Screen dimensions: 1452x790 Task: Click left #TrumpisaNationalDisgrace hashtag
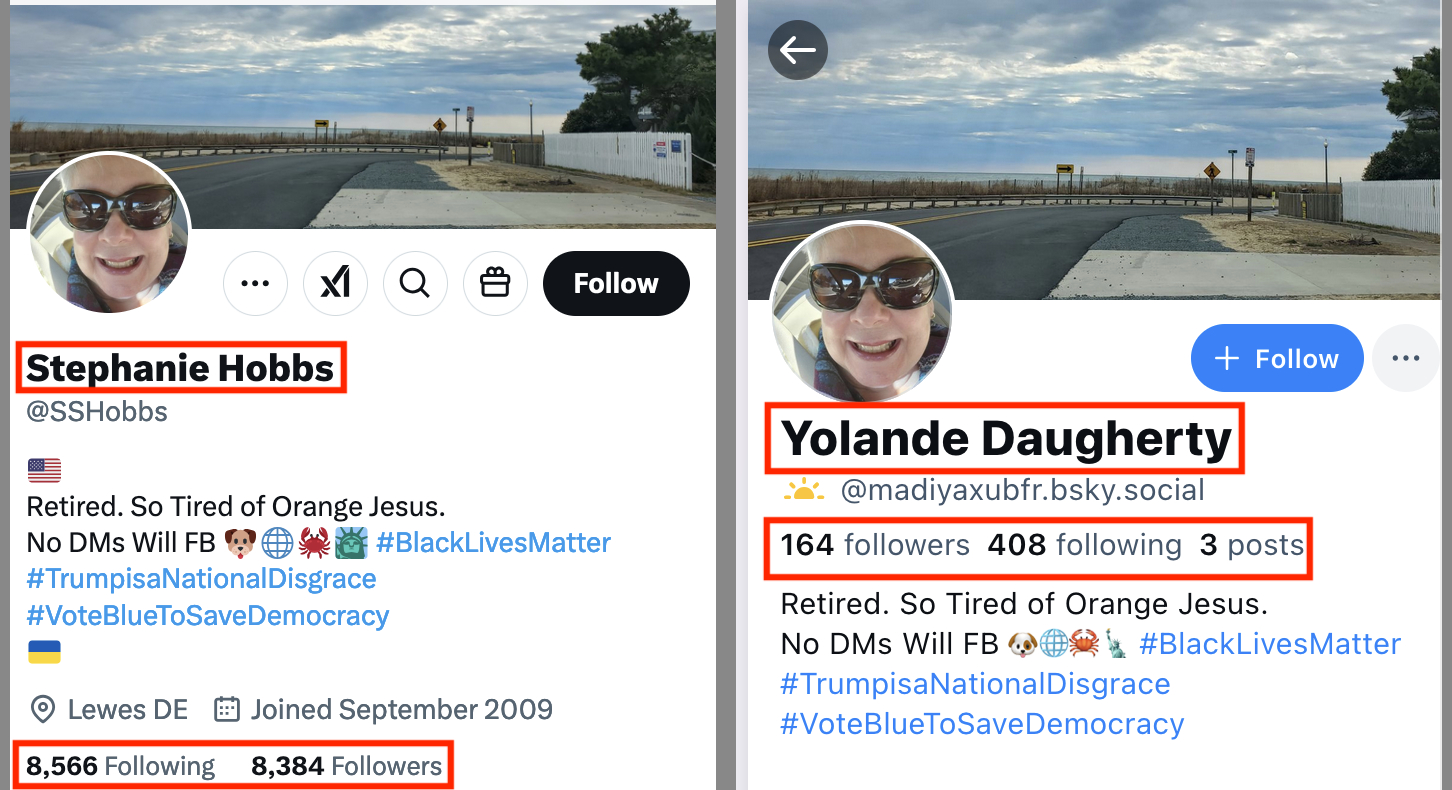[x=201, y=579]
